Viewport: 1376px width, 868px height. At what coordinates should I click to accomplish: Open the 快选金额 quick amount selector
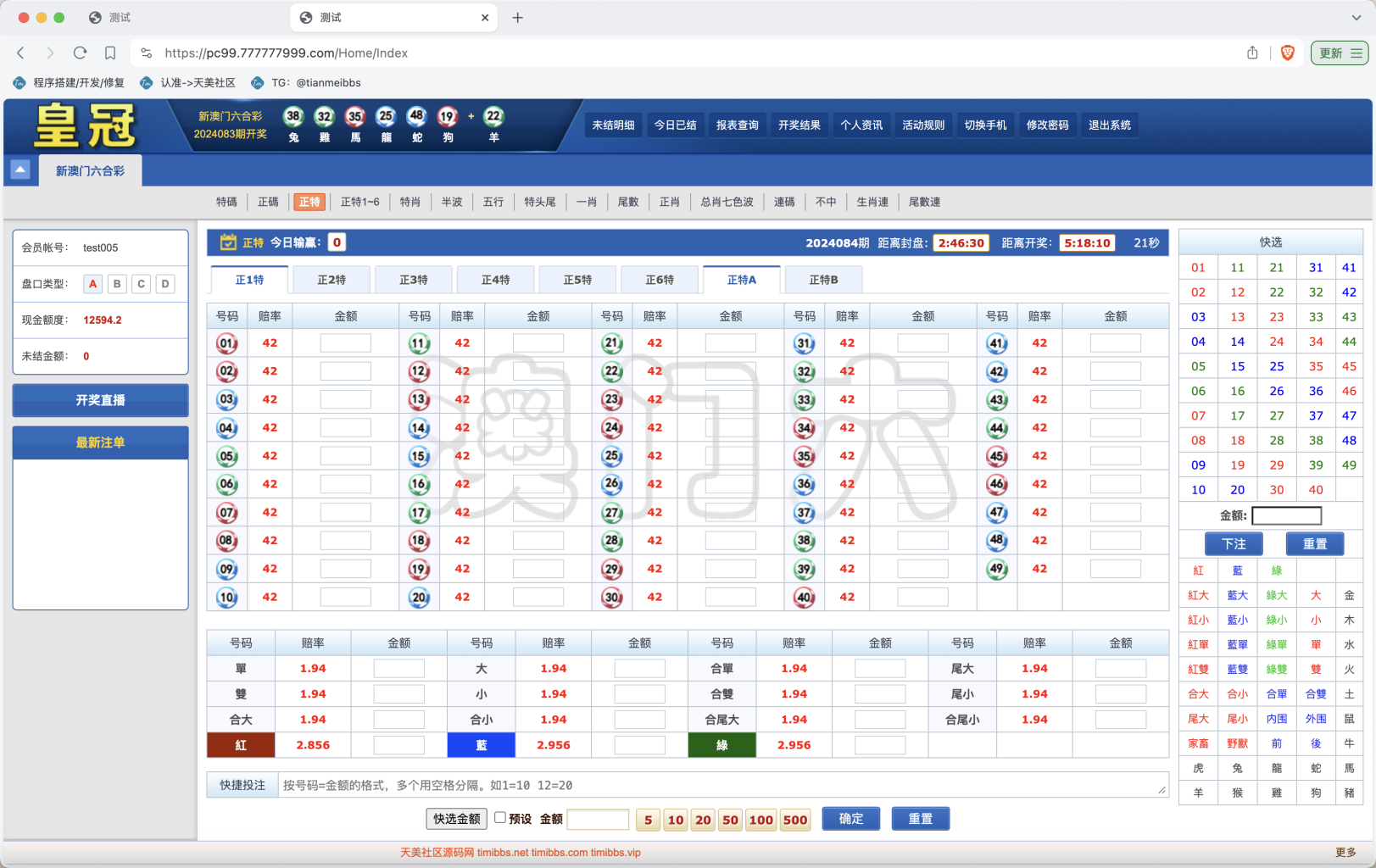pyautogui.click(x=456, y=819)
